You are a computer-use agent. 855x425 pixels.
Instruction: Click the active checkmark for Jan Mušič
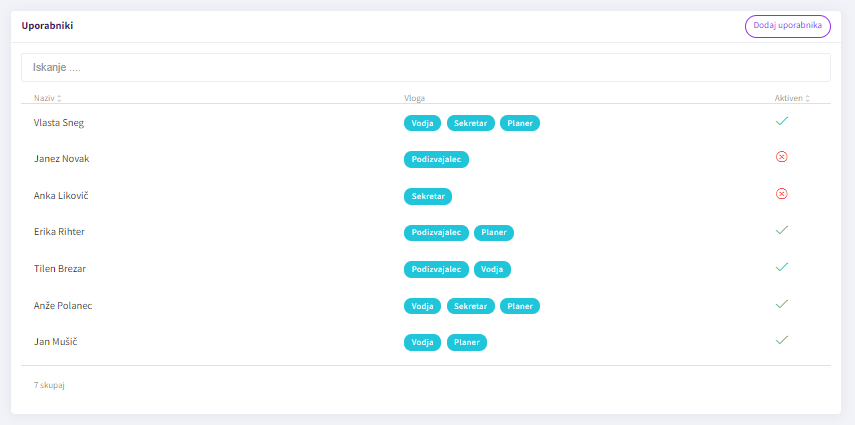[781, 340]
